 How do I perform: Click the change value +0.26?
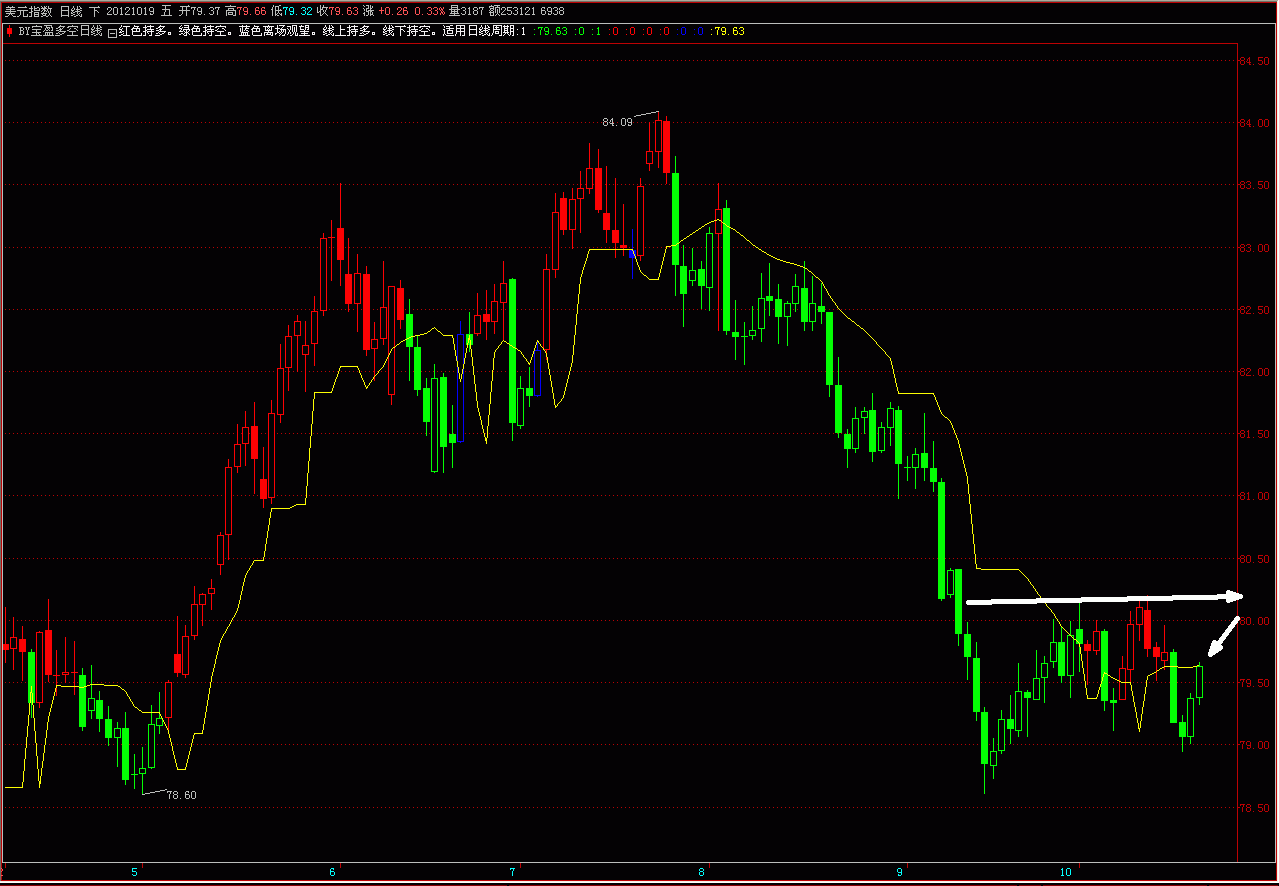393,11
